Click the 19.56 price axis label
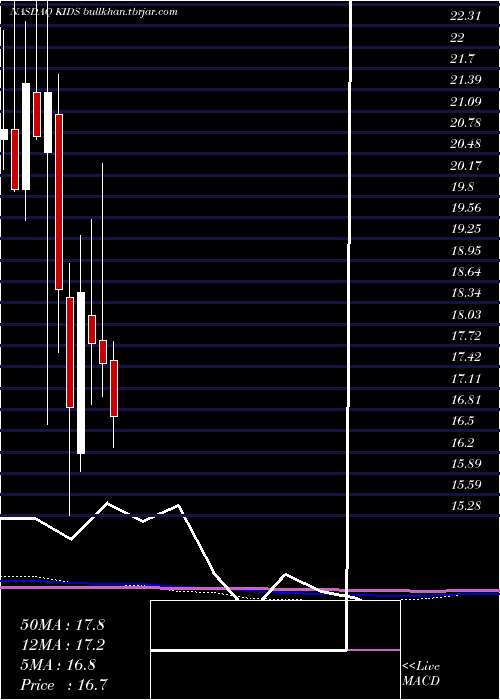Viewport: 500px width, 700px height. [466, 208]
